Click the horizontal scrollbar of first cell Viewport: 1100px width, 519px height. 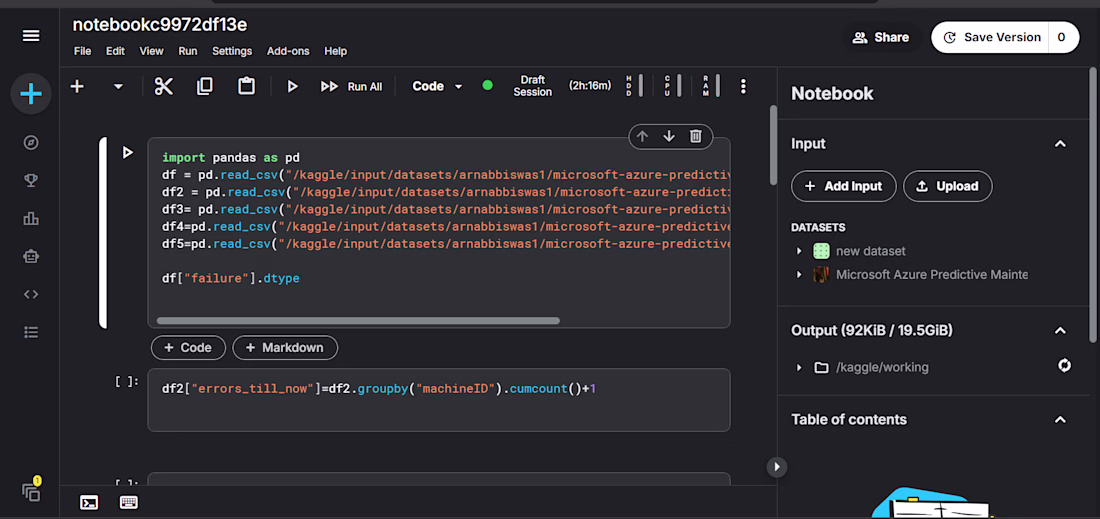coord(358,321)
